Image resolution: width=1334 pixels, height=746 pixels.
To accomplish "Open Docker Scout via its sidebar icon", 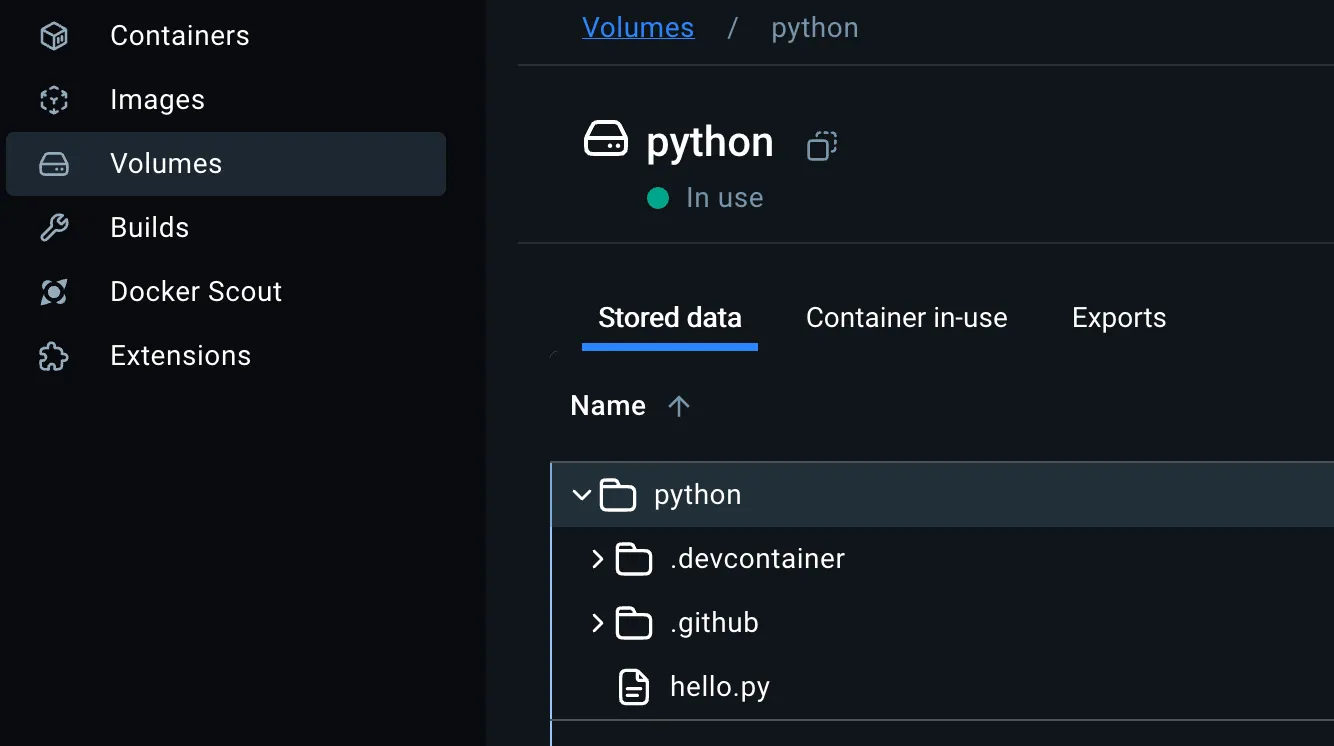I will [x=53, y=291].
